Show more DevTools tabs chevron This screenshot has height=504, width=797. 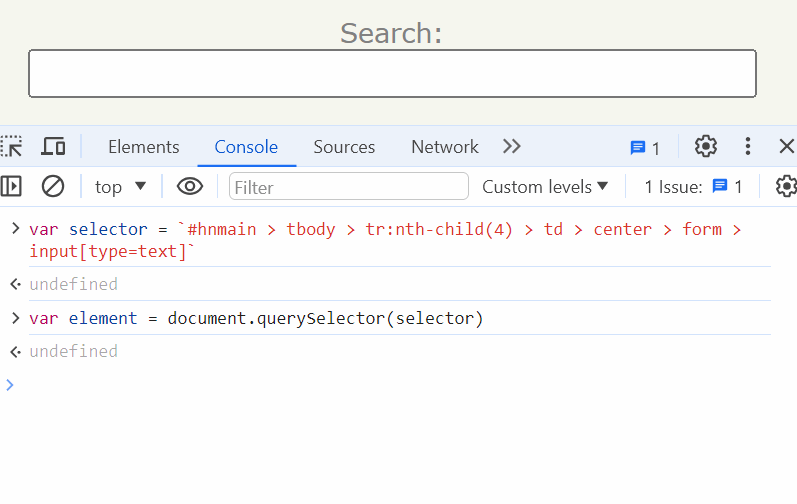pyautogui.click(x=512, y=147)
